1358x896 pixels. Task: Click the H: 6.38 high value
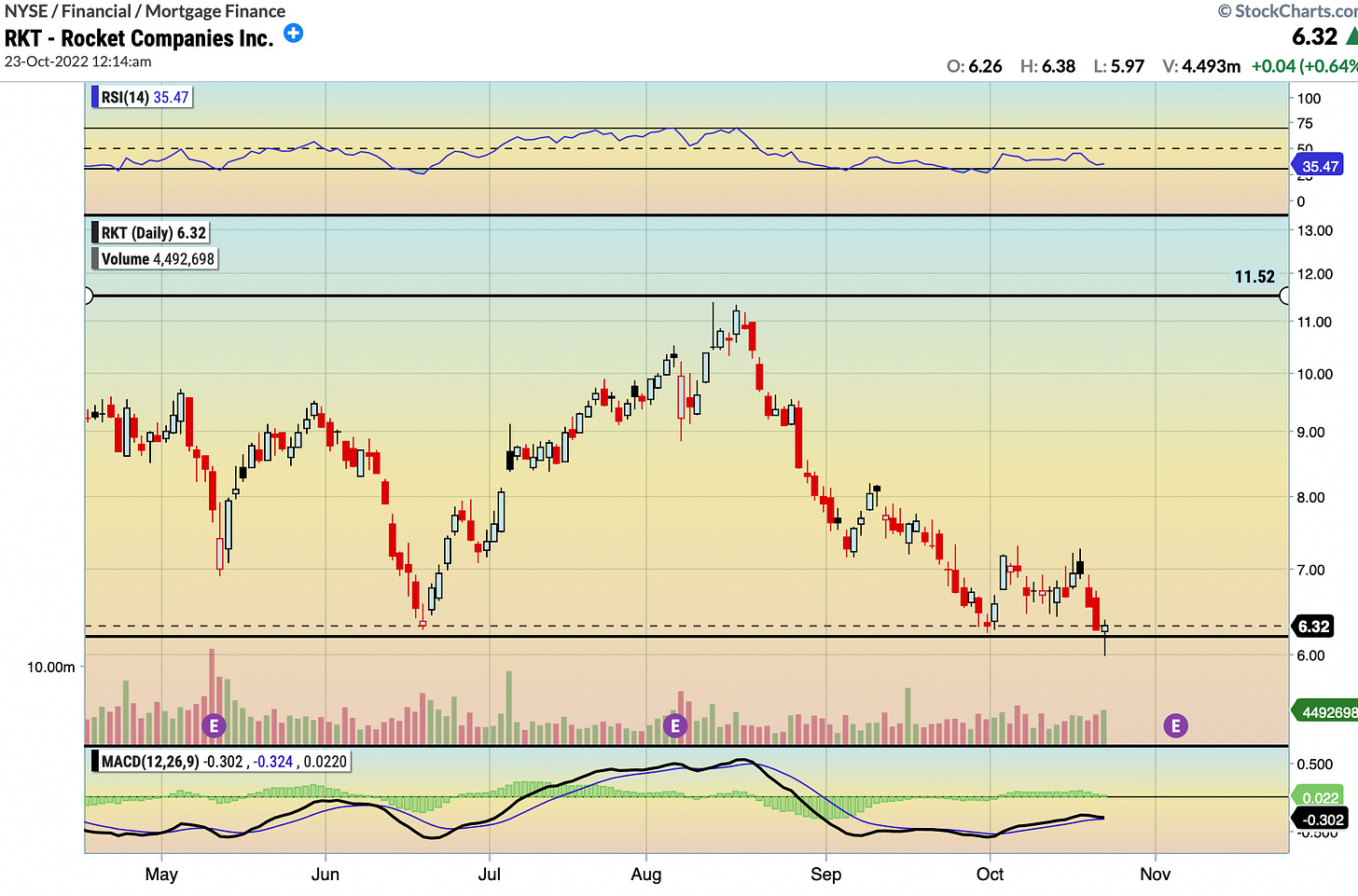click(1047, 66)
